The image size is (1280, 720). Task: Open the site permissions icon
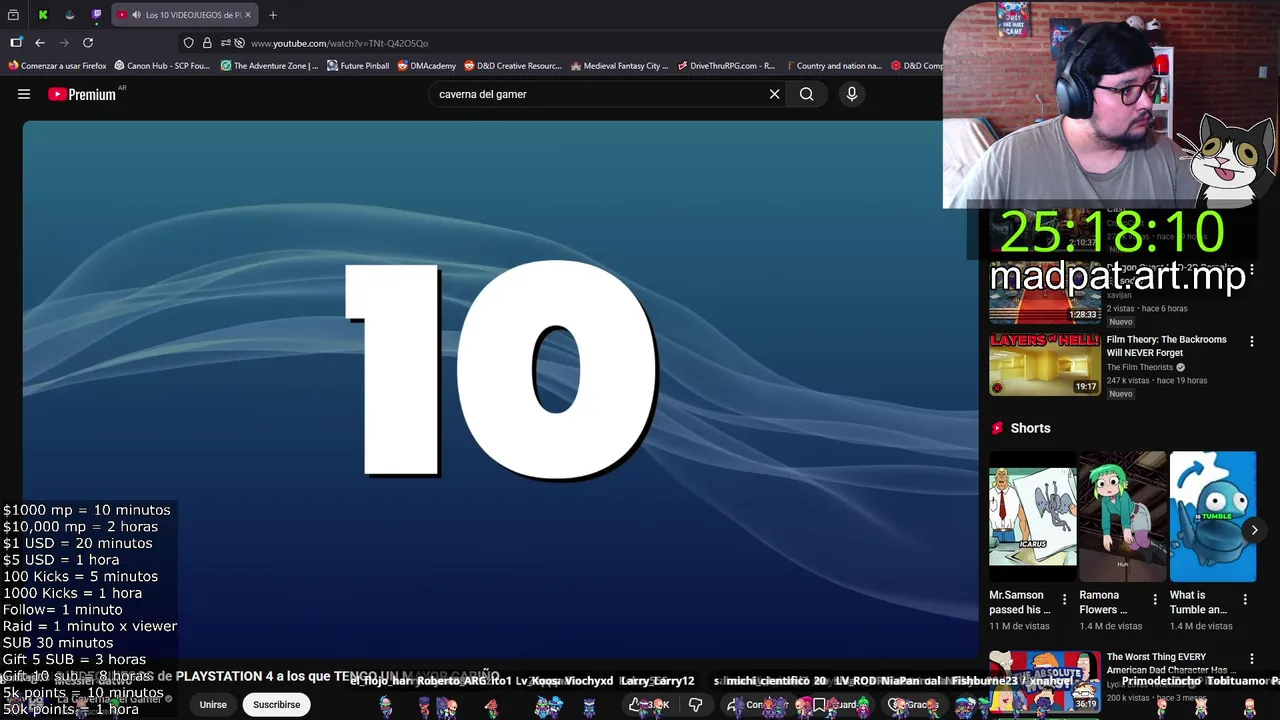[225, 43]
